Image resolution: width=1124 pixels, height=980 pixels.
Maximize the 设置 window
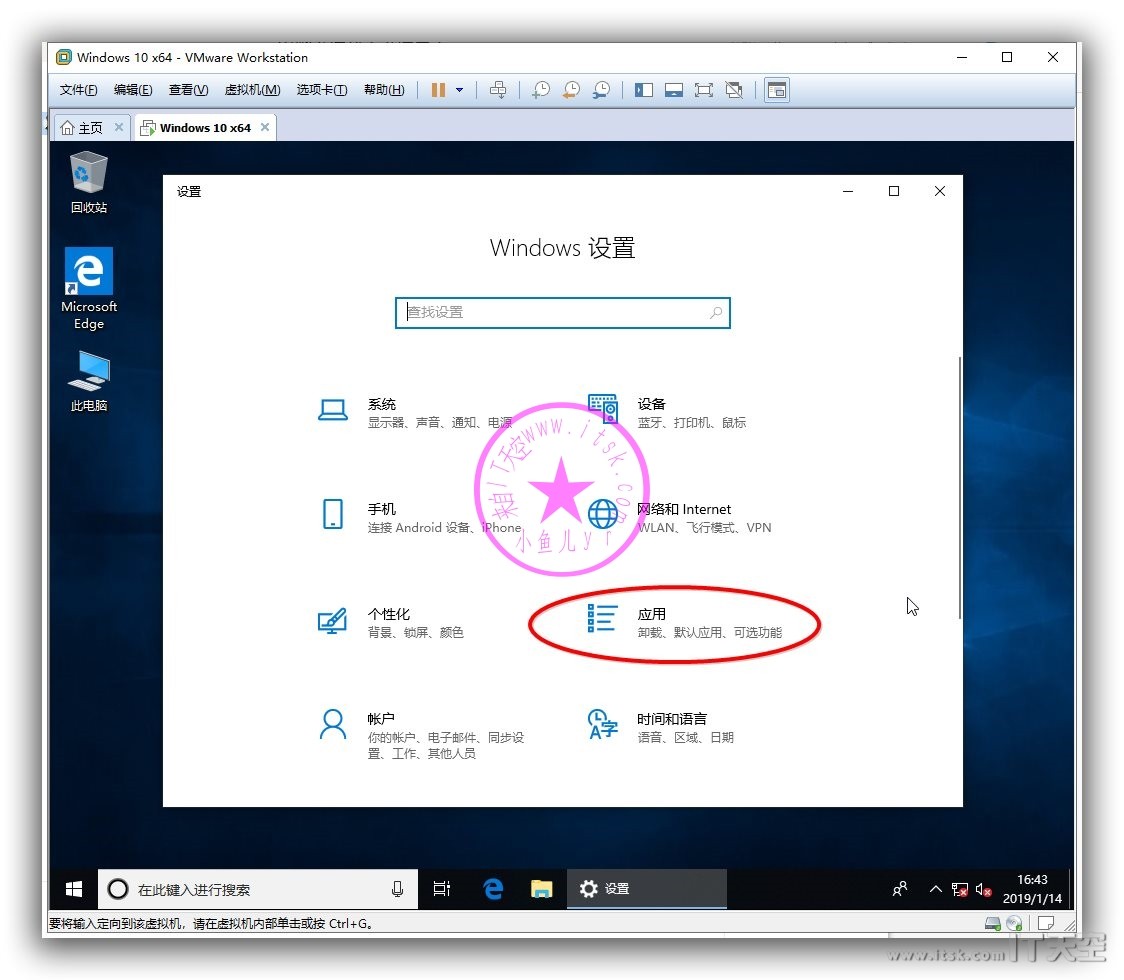click(x=894, y=191)
